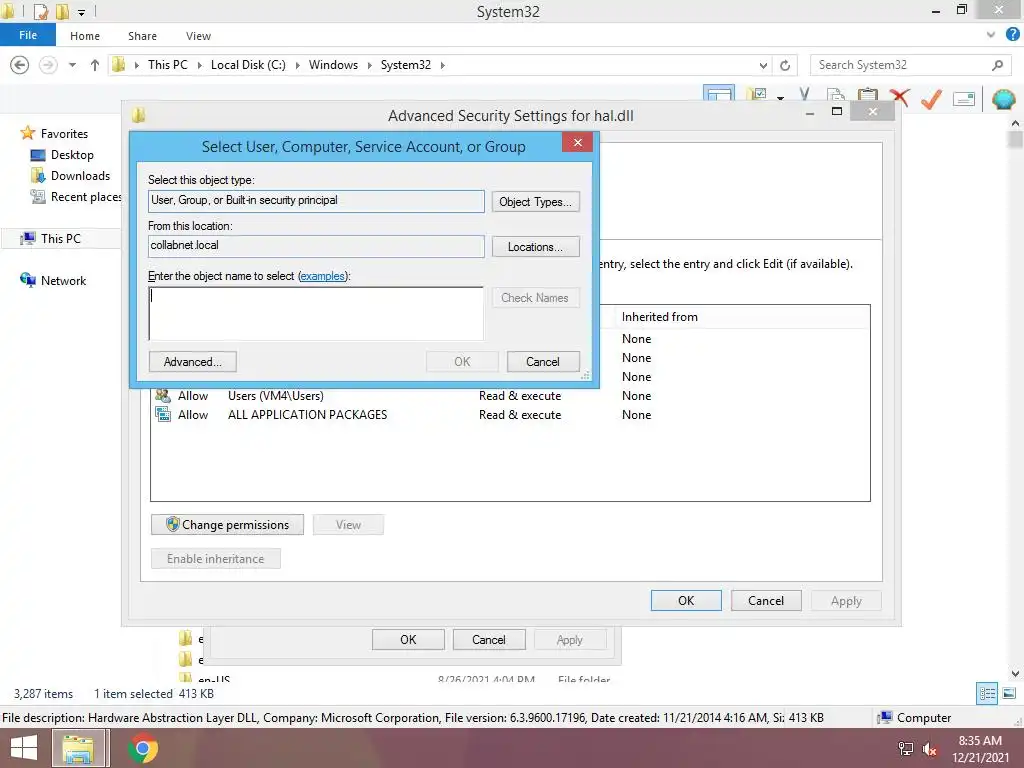Click the Copy toolbar icon
1024x768 pixels.
click(836, 97)
